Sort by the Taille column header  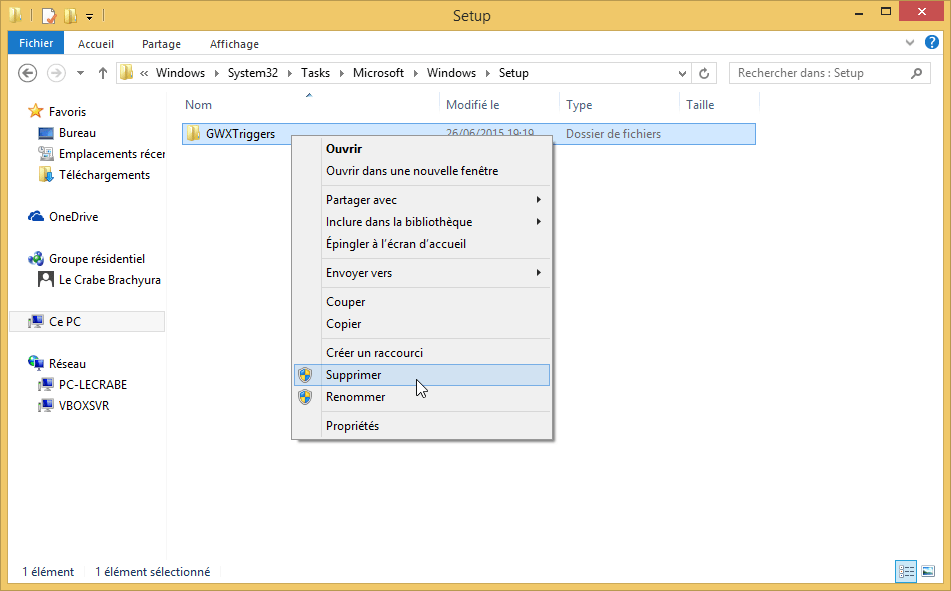[700, 104]
